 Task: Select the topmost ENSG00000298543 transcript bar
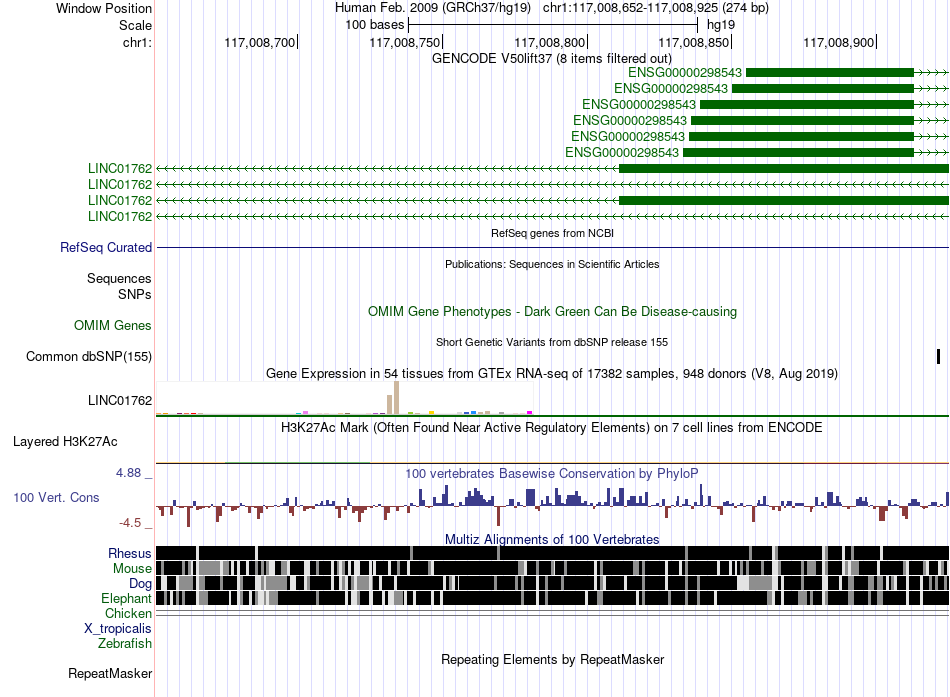point(829,73)
